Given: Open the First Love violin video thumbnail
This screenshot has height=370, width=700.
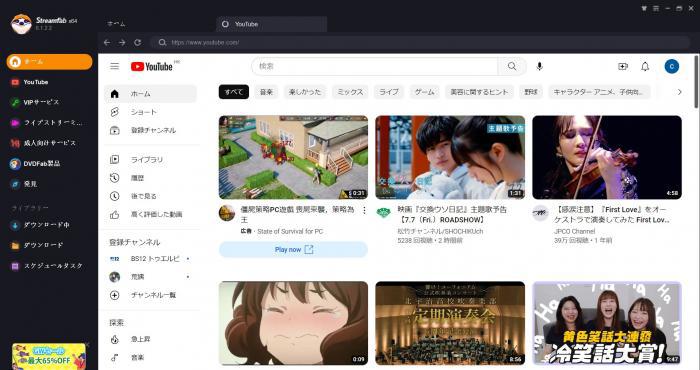Looking at the screenshot, I should tap(607, 157).
